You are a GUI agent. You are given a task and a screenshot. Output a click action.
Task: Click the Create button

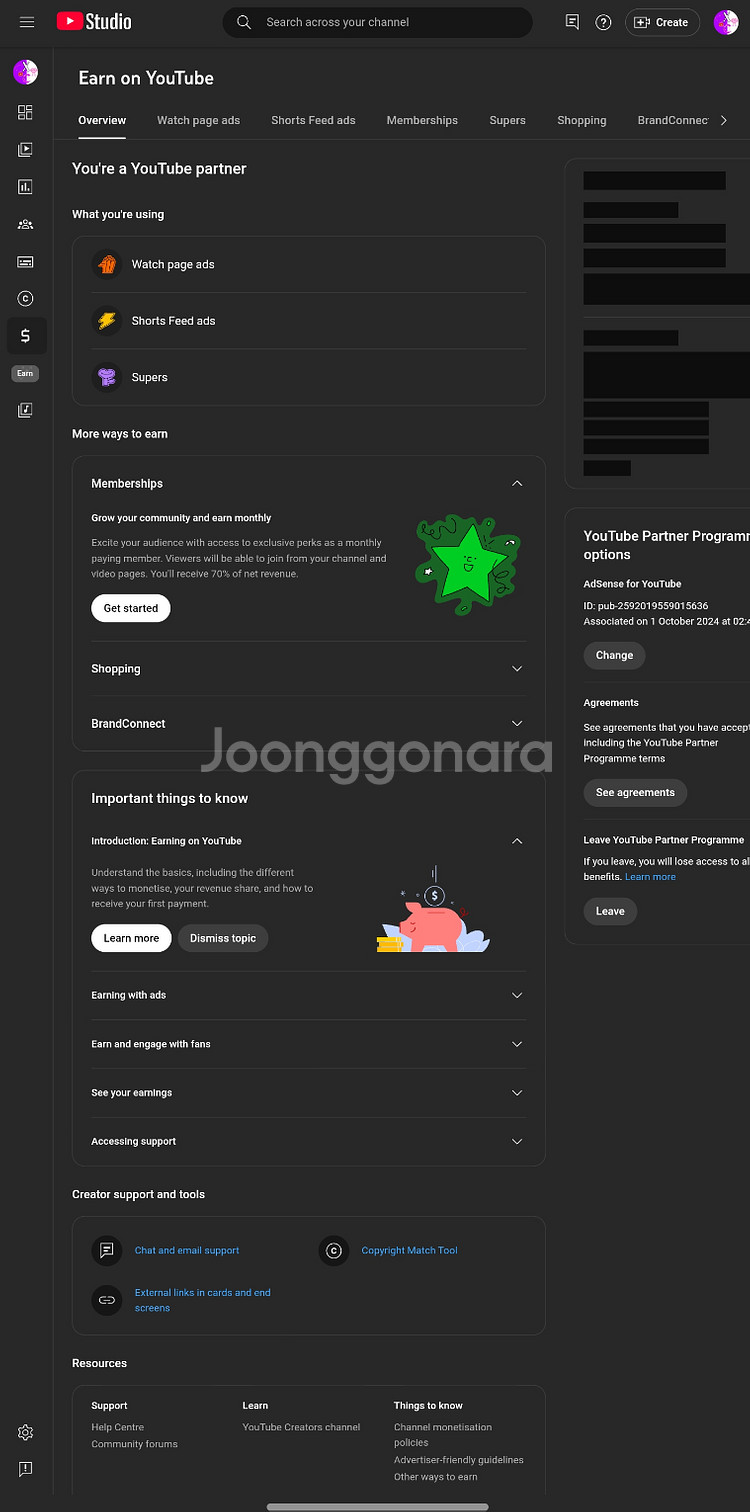click(x=662, y=22)
